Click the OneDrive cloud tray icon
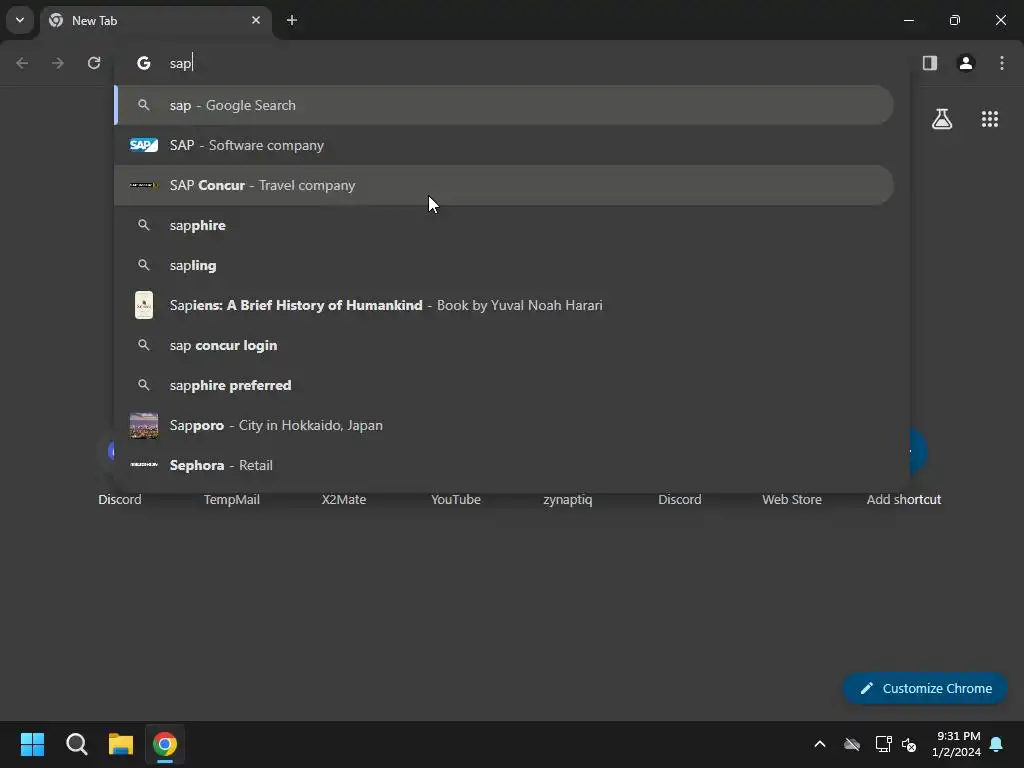Screen dimensions: 1024x768 tap(852, 744)
